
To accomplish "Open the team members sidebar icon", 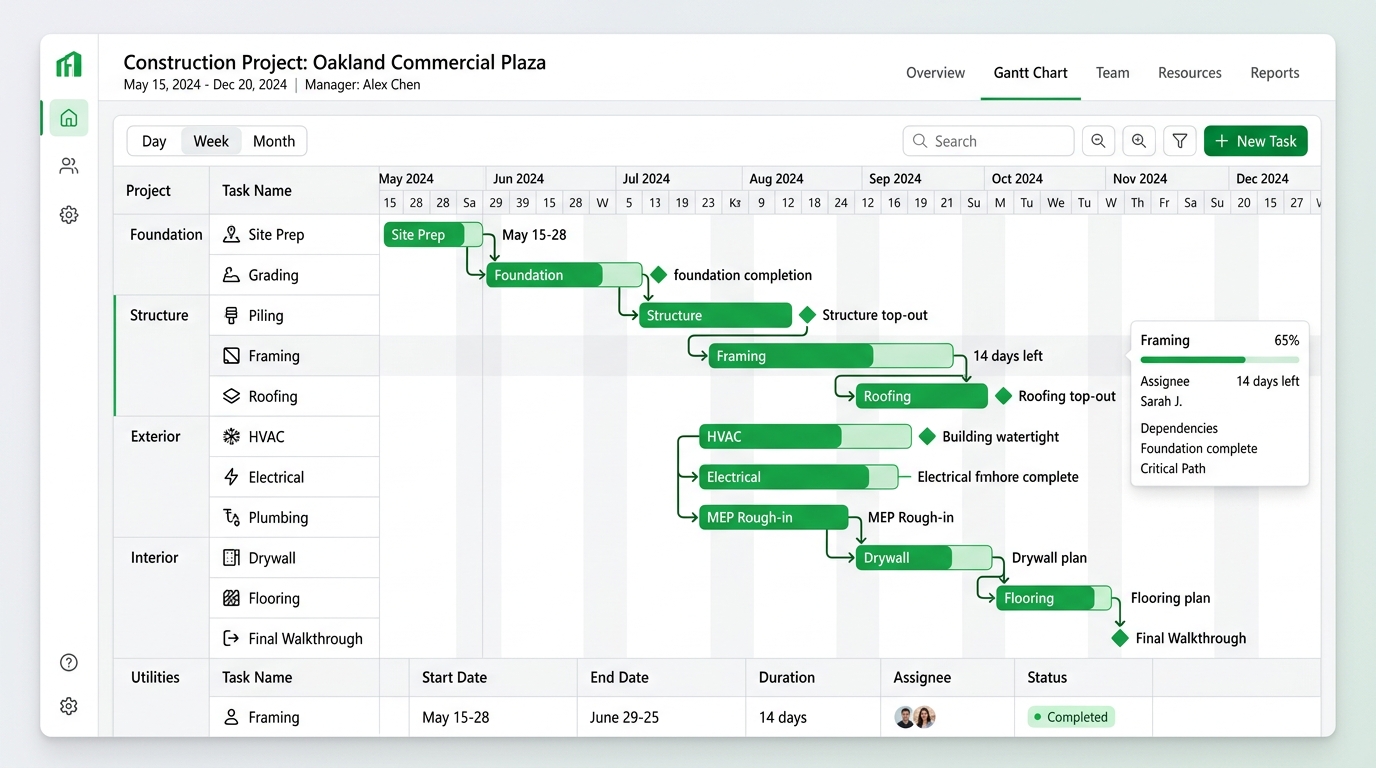I will [x=68, y=166].
